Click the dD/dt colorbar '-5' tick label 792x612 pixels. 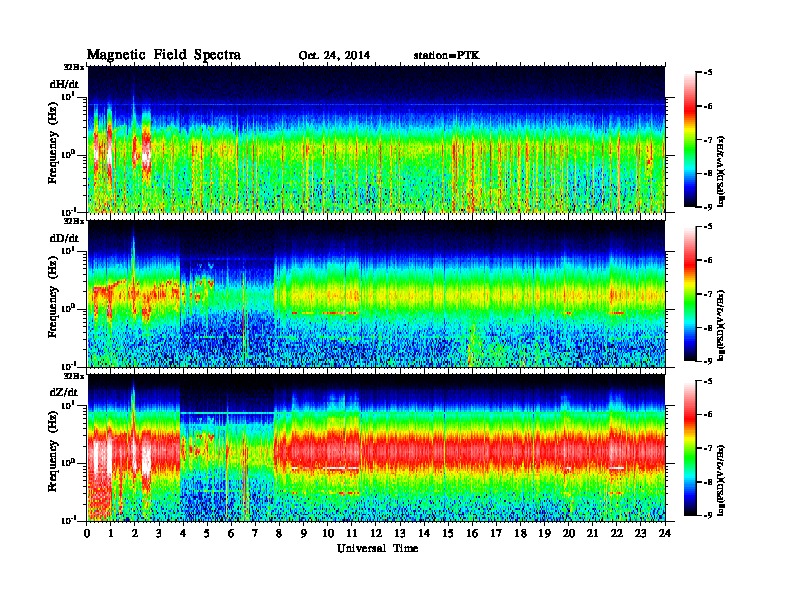point(708,227)
